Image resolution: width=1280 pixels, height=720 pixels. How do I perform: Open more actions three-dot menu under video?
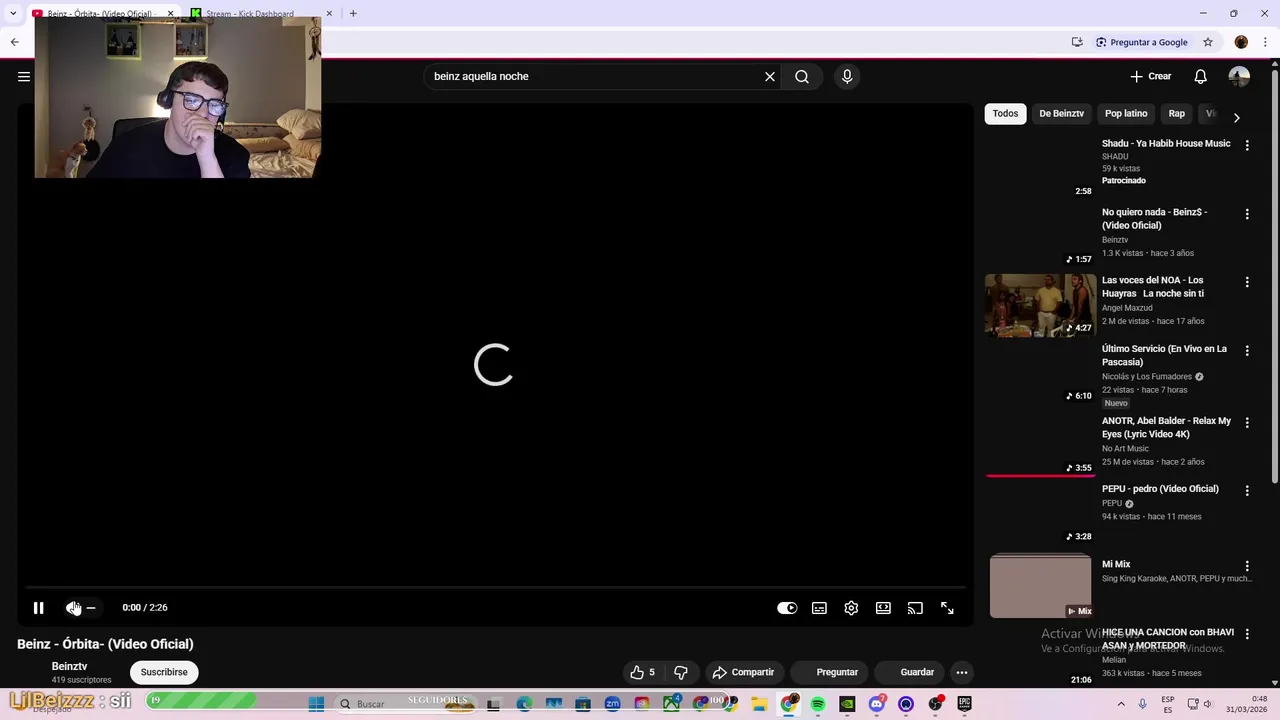point(961,672)
